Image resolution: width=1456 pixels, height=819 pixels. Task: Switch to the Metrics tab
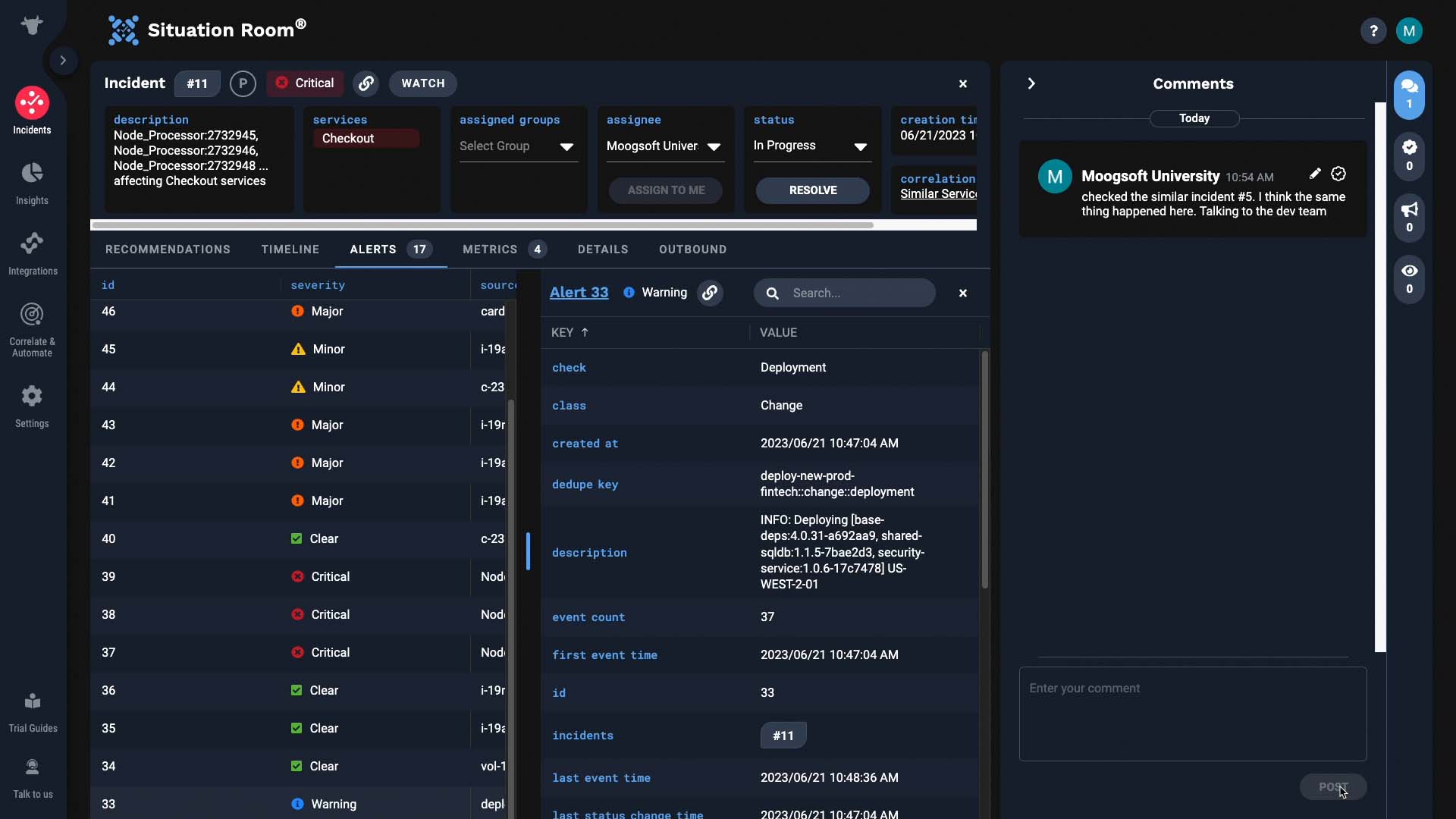pyautogui.click(x=504, y=249)
